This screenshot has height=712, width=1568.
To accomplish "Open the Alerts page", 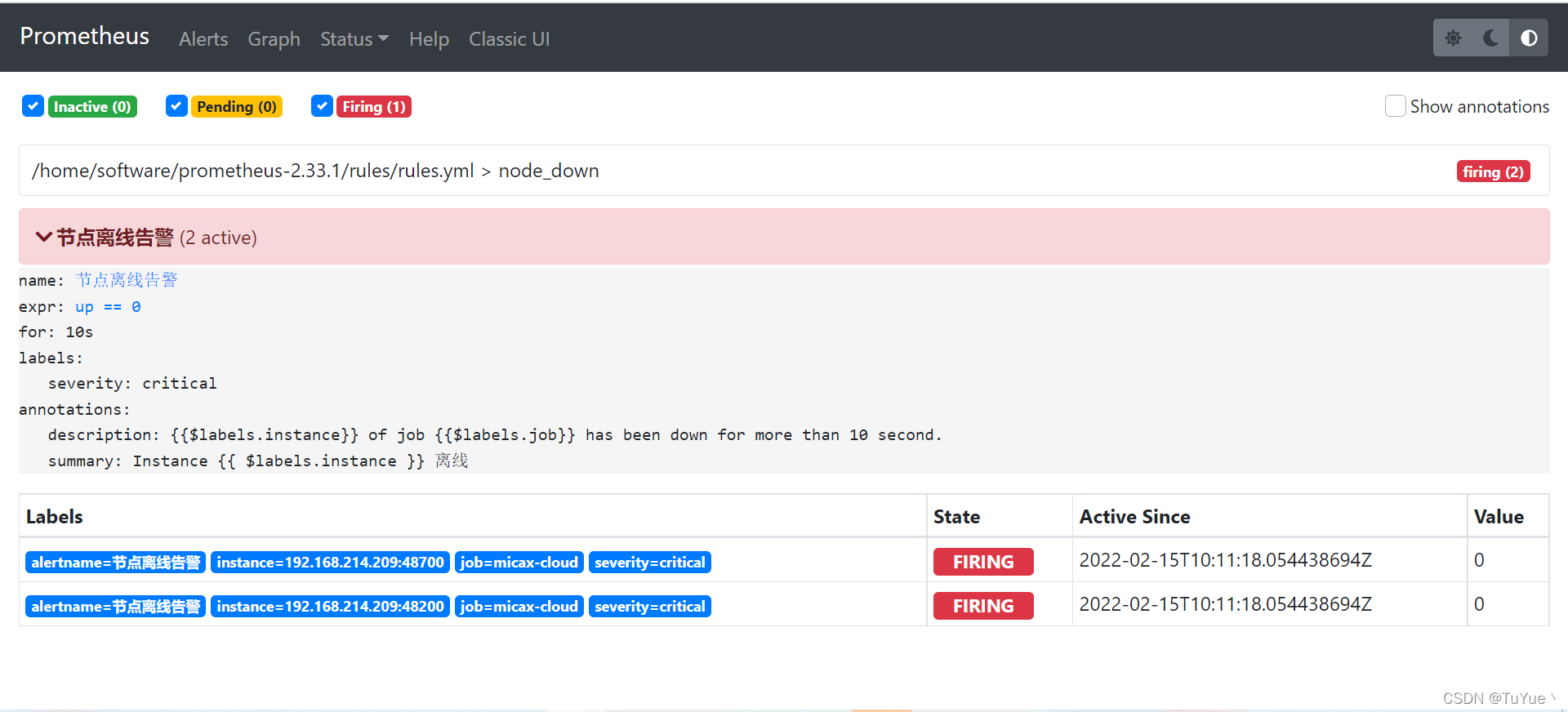I will (x=203, y=38).
